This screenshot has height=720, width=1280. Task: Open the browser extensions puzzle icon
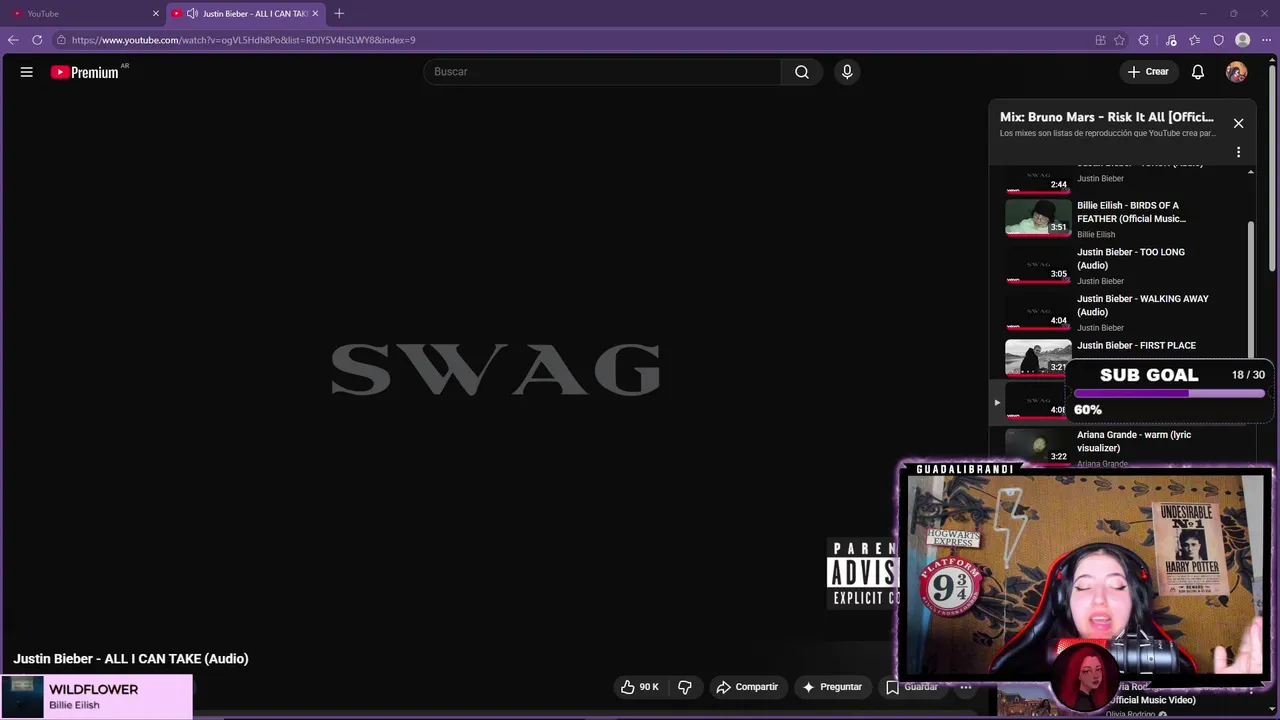(x=1144, y=40)
